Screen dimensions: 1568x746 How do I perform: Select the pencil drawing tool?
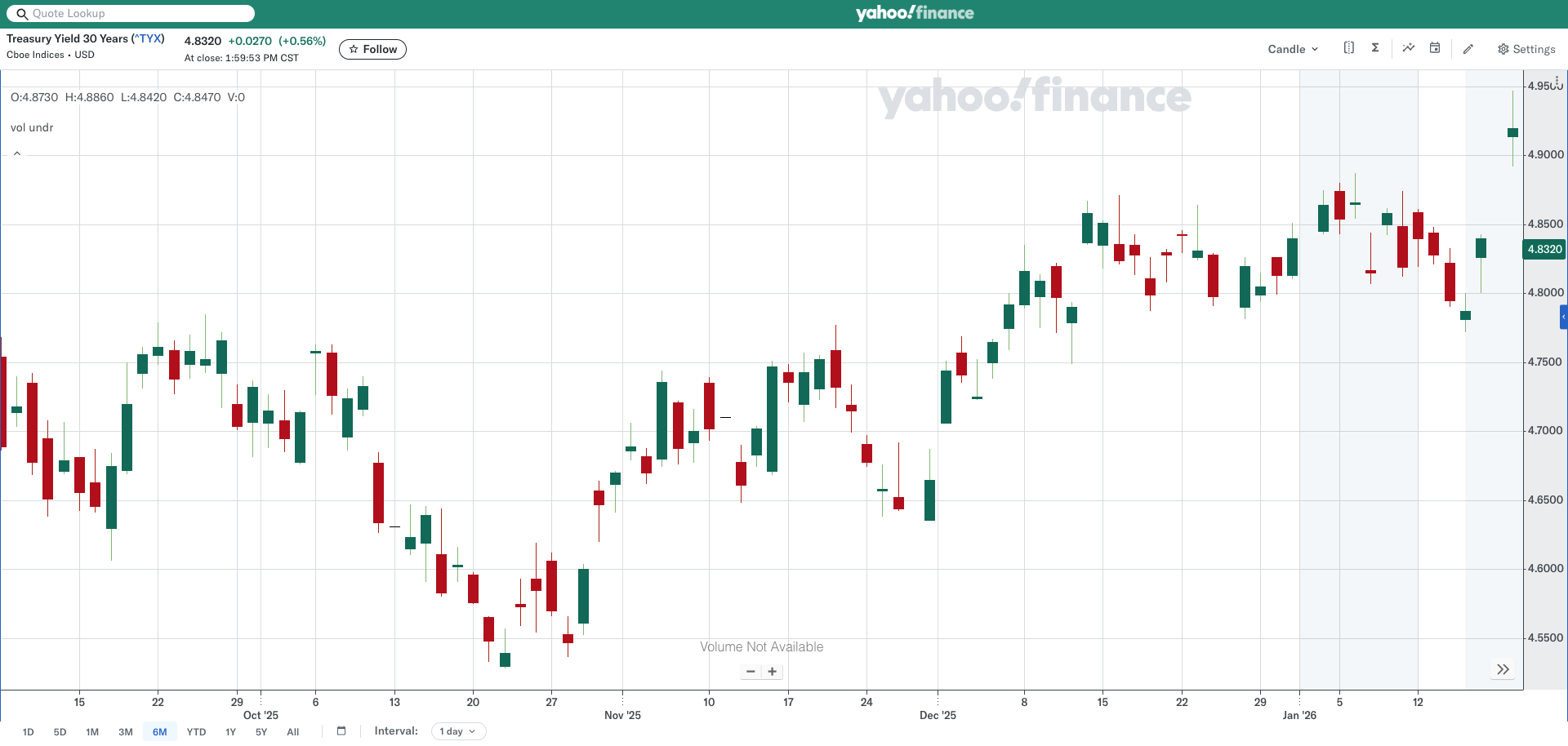point(1468,49)
